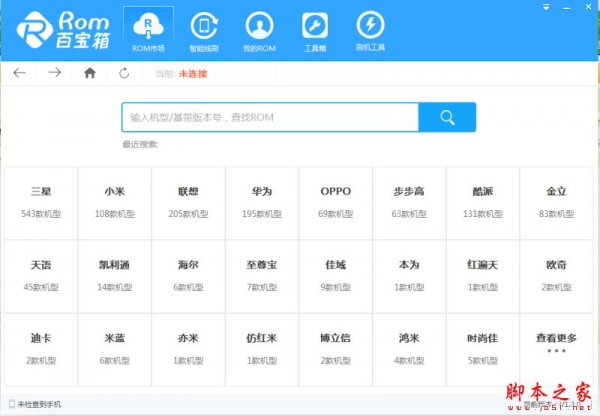Select the 欧奇 brand tile

pos(556,276)
